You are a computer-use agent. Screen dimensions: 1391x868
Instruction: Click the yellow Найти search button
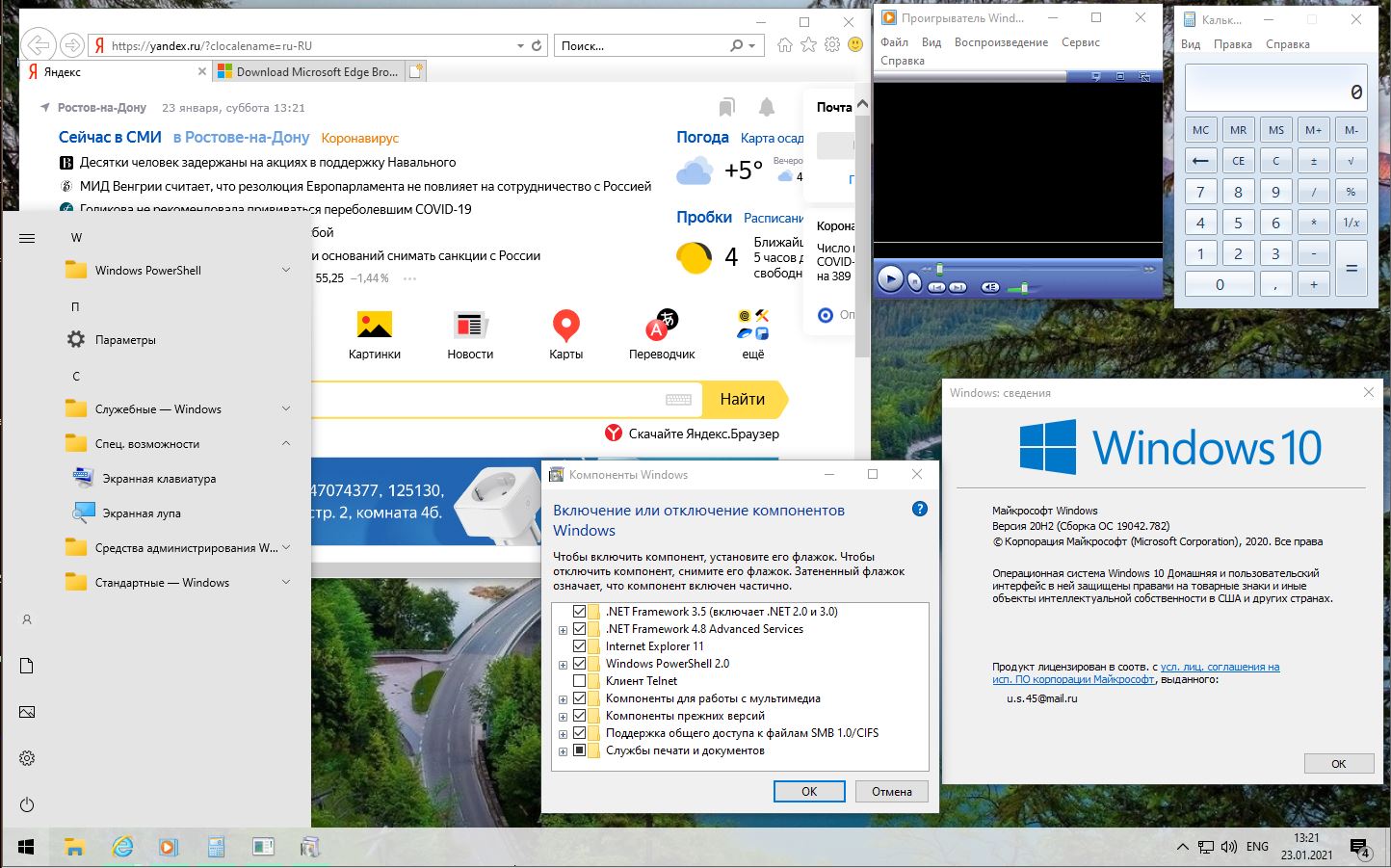pyautogui.click(x=743, y=399)
